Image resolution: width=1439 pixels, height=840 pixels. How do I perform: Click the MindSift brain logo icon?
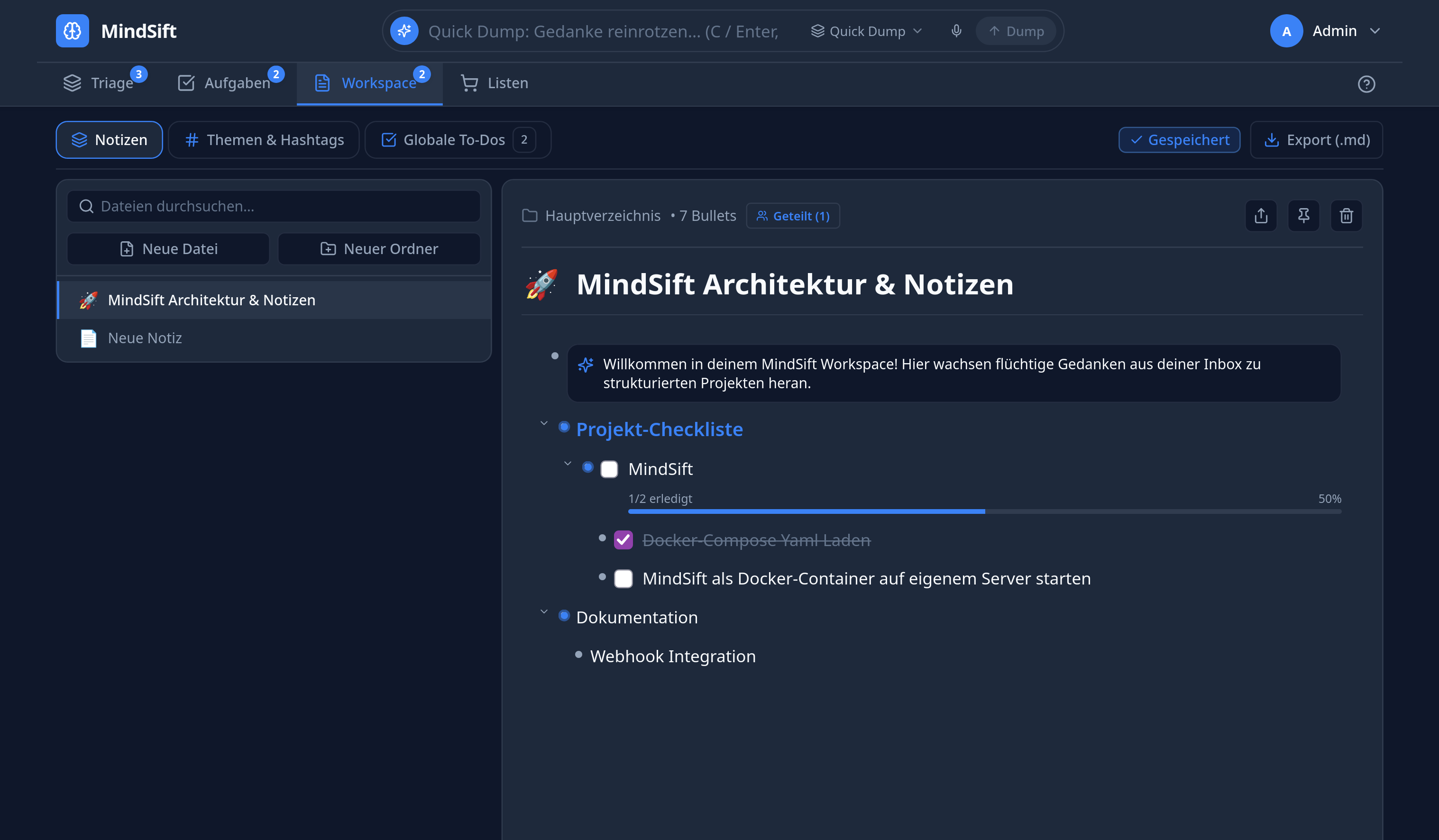72,31
